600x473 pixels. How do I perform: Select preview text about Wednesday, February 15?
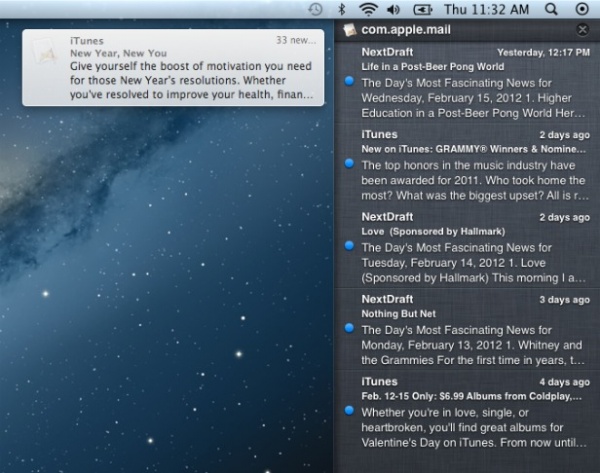[x=473, y=98]
